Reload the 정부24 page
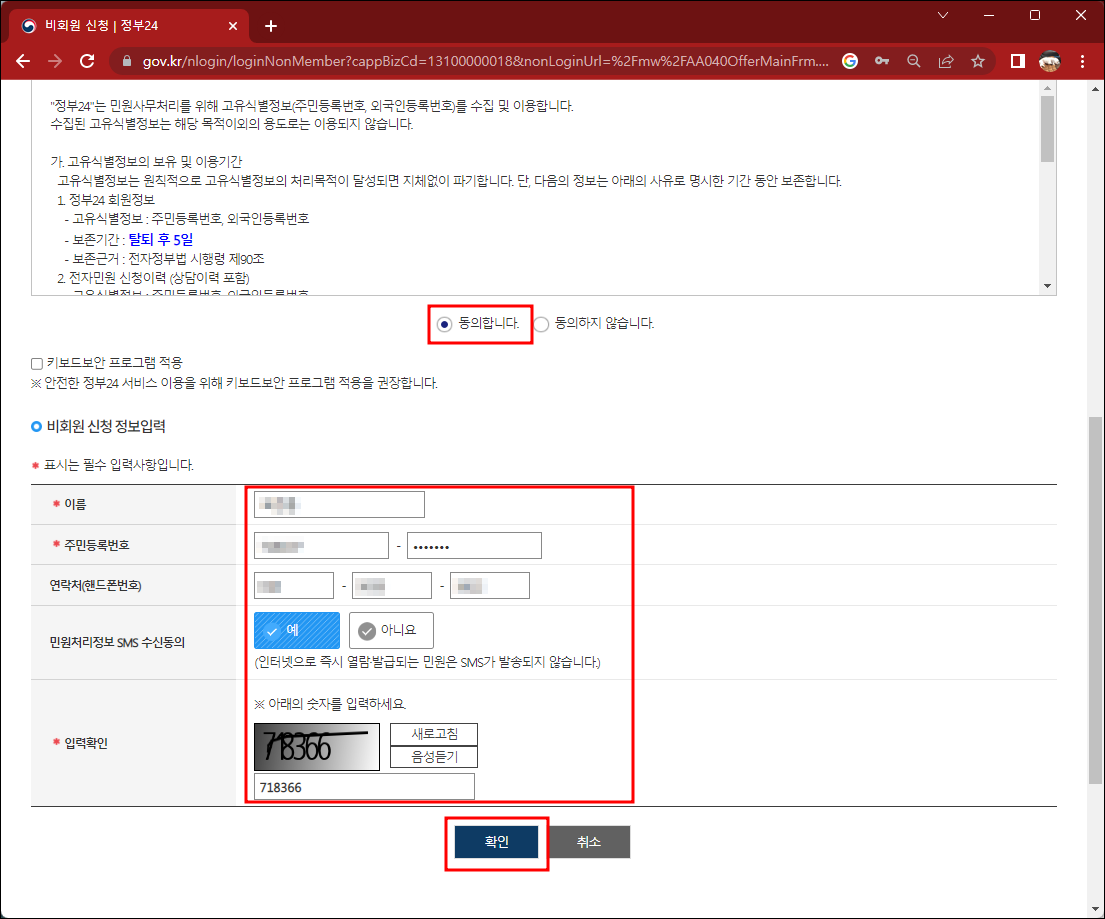The image size is (1105, 919). pos(88,61)
